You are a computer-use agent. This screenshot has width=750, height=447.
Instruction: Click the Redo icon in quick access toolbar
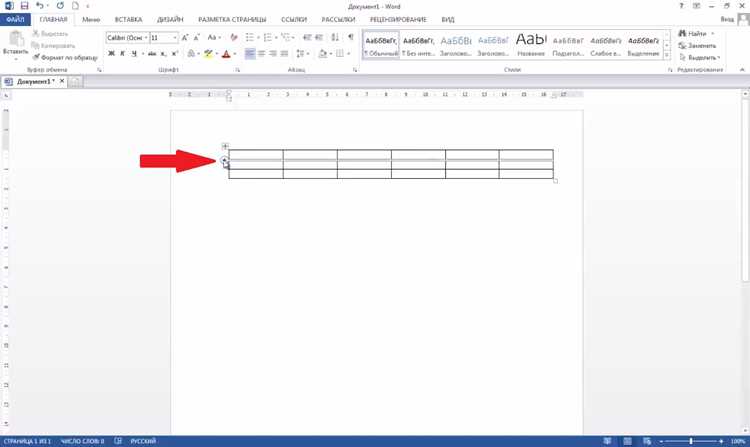click(60, 6)
